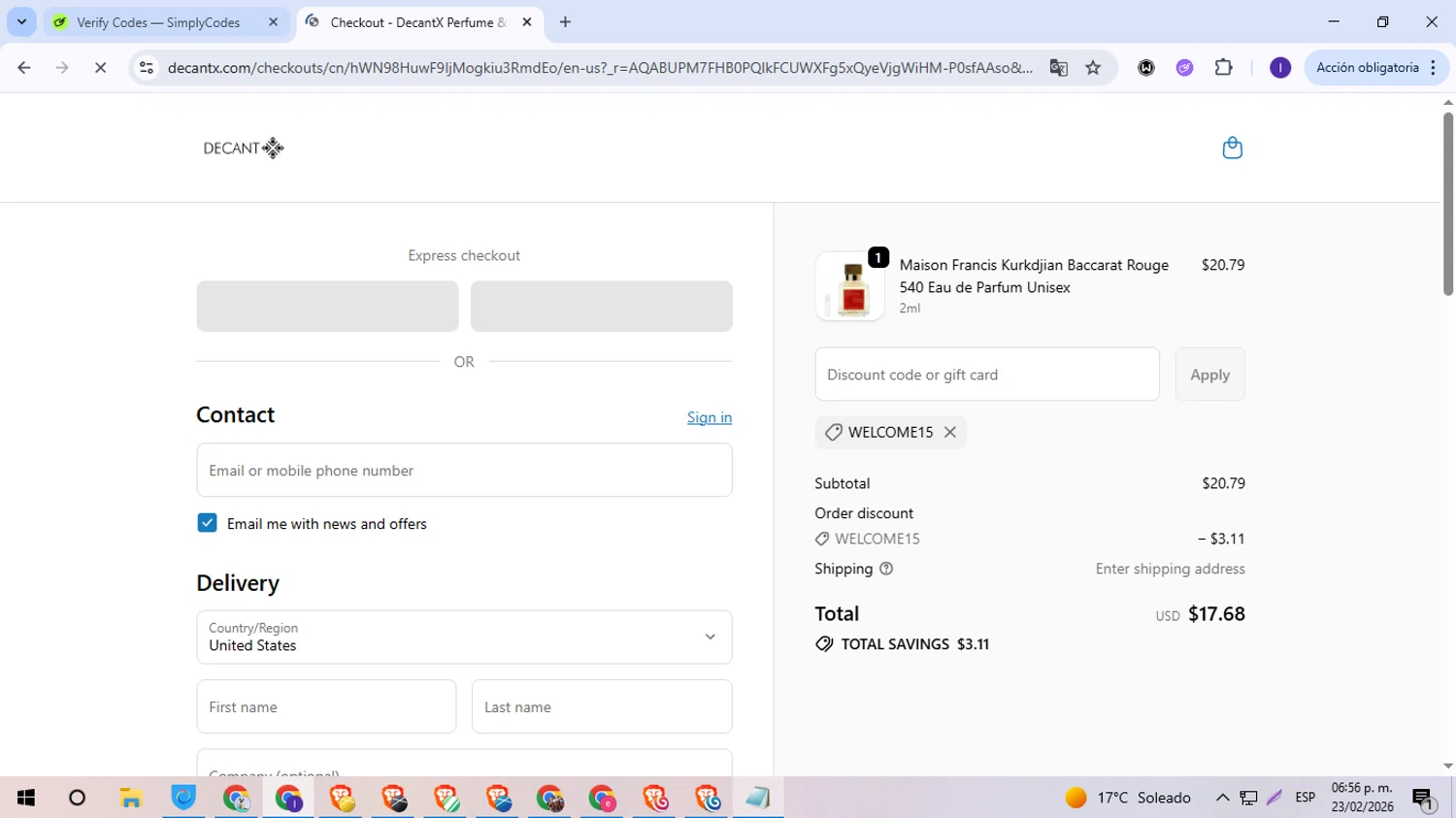1456x818 pixels.
Task: Open File Explorer from the taskbar
Action: [x=131, y=798]
